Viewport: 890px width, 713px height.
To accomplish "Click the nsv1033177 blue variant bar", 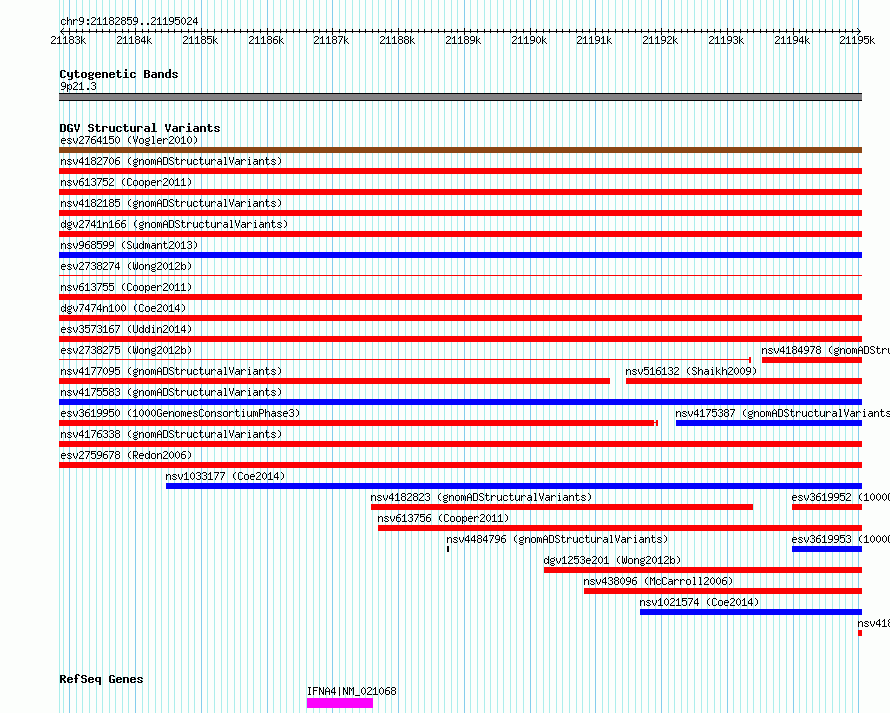I will point(514,486).
